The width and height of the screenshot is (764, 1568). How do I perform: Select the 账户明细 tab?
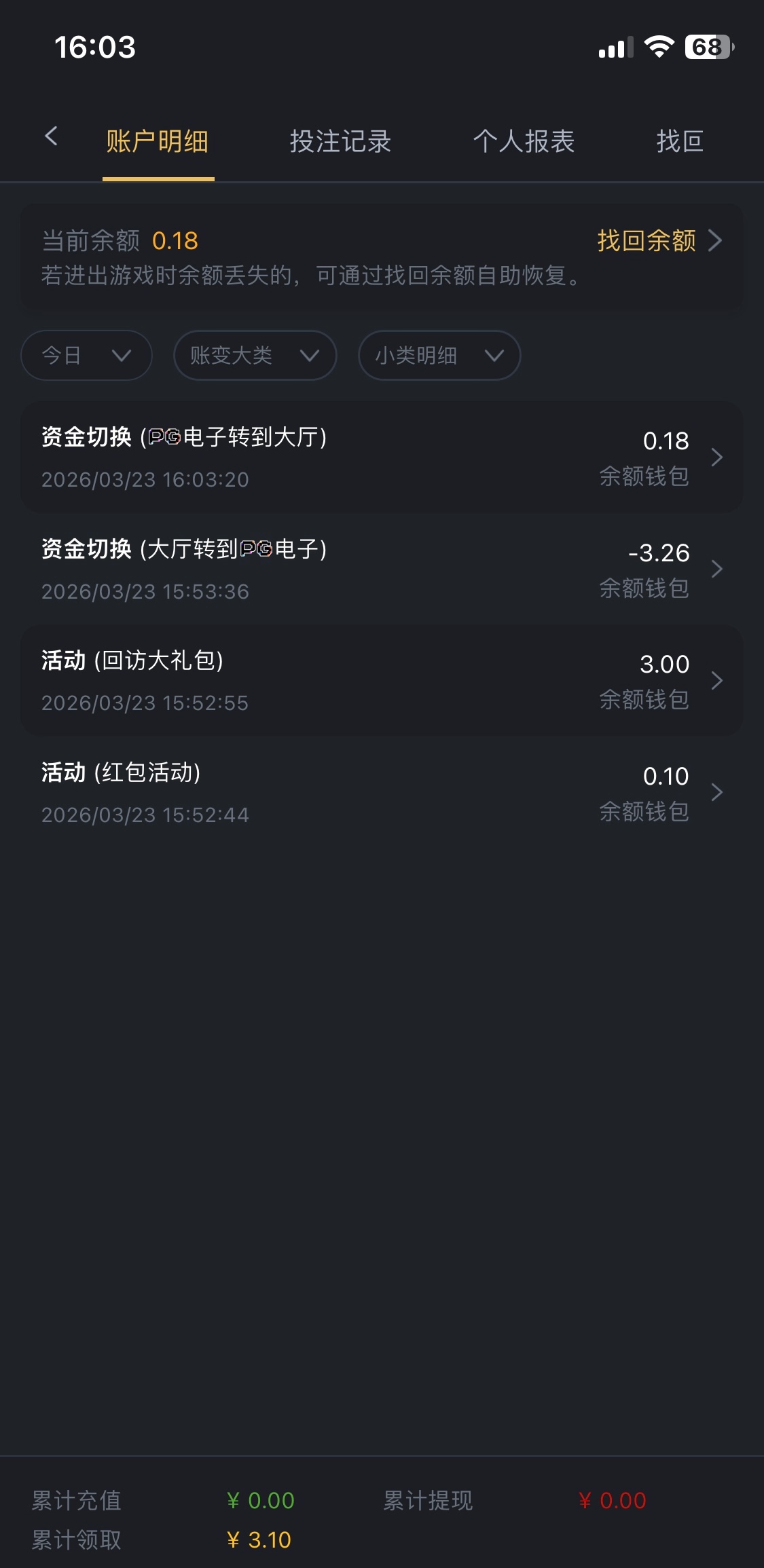(158, 142)
